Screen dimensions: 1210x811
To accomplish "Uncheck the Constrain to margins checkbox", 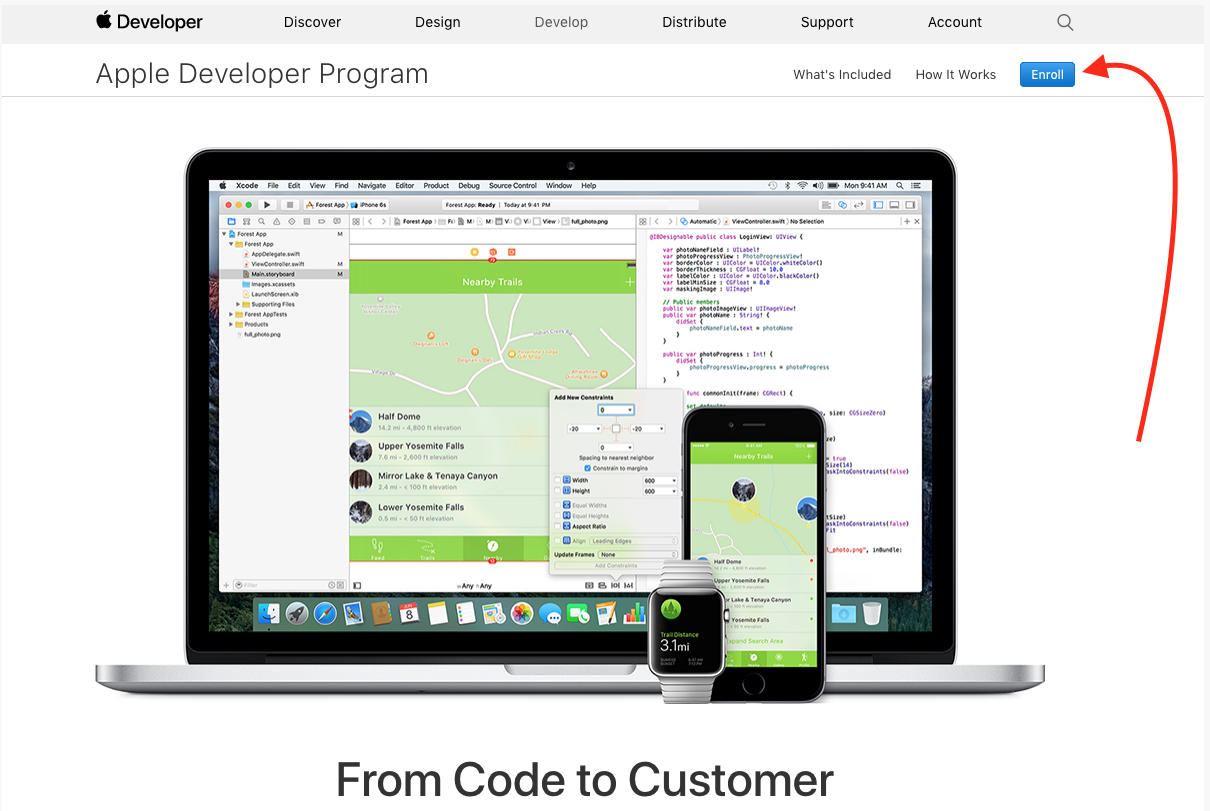I will pyautogui.click(x=587, y=468).
